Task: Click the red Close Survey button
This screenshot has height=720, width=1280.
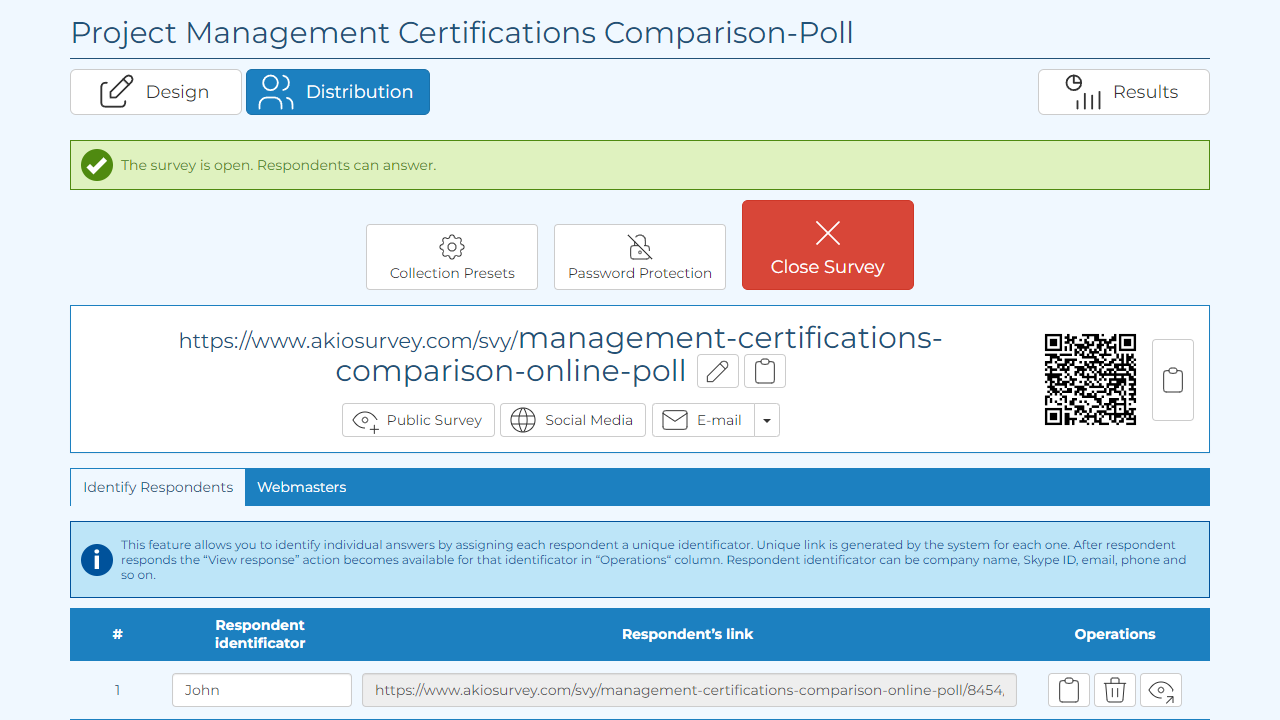Action: click(x=828, y=245)
